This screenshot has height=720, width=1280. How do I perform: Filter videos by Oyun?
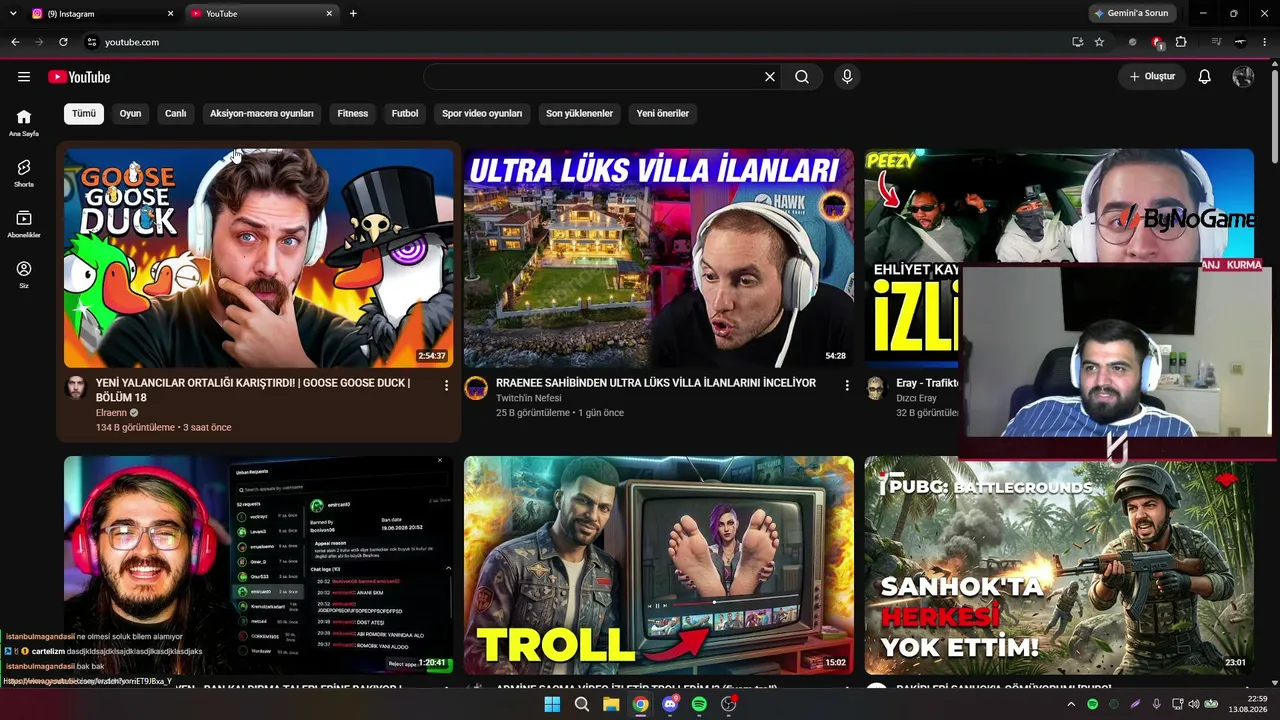(130, 113)
